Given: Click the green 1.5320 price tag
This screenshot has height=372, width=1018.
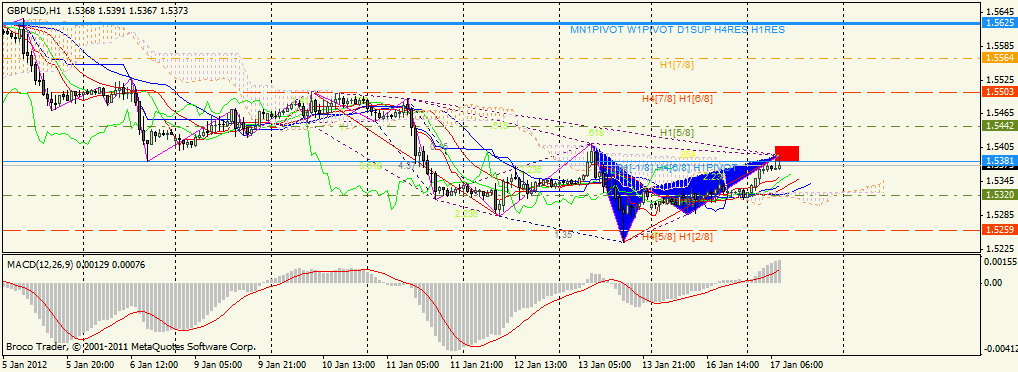Looking at the screenshot, I should coord(1000,195).
